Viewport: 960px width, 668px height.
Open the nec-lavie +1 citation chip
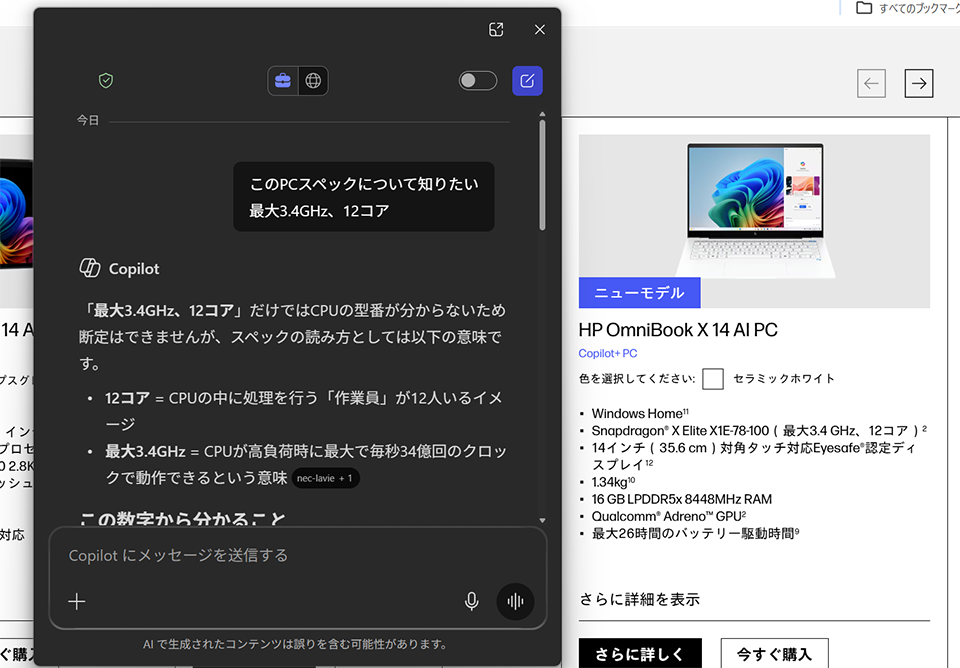point(325,478)
